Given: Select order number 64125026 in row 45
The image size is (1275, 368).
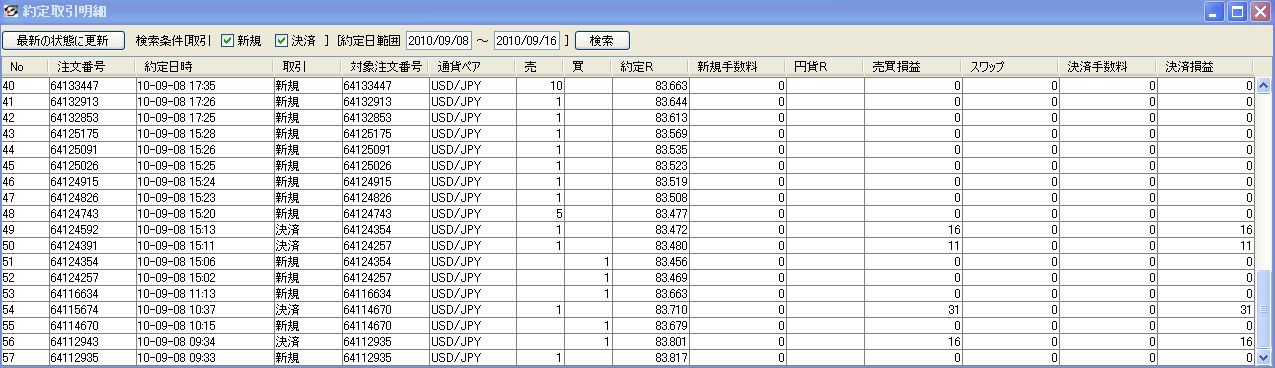Looking at the screenshot, I should pos(74,166).
